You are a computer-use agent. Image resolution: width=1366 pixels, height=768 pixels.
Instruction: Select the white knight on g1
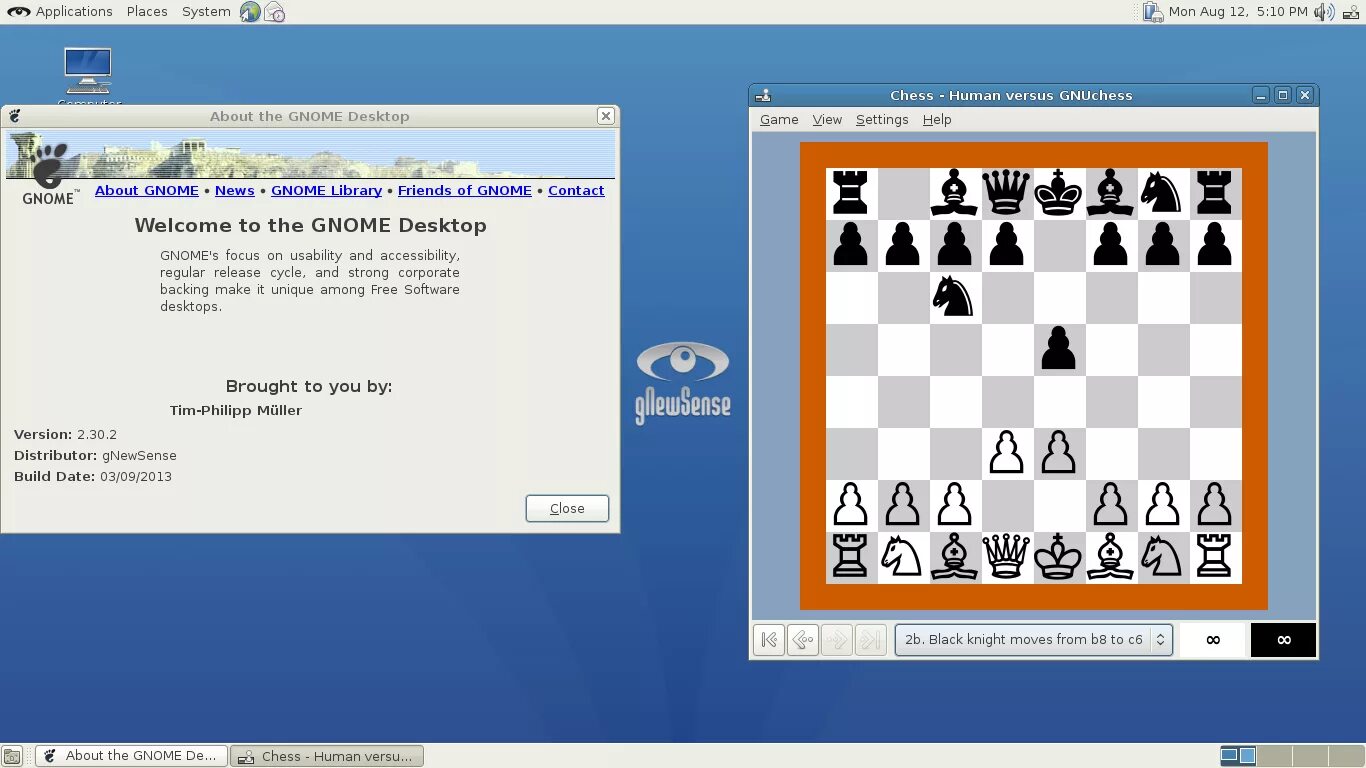(1163, 557)
